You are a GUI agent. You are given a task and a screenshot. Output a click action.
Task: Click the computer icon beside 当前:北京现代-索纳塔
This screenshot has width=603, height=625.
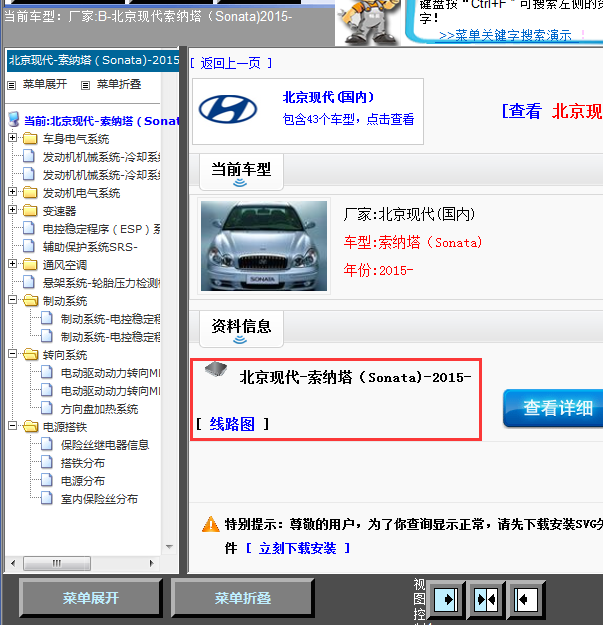pyautogui.click(x=14, y=119)
